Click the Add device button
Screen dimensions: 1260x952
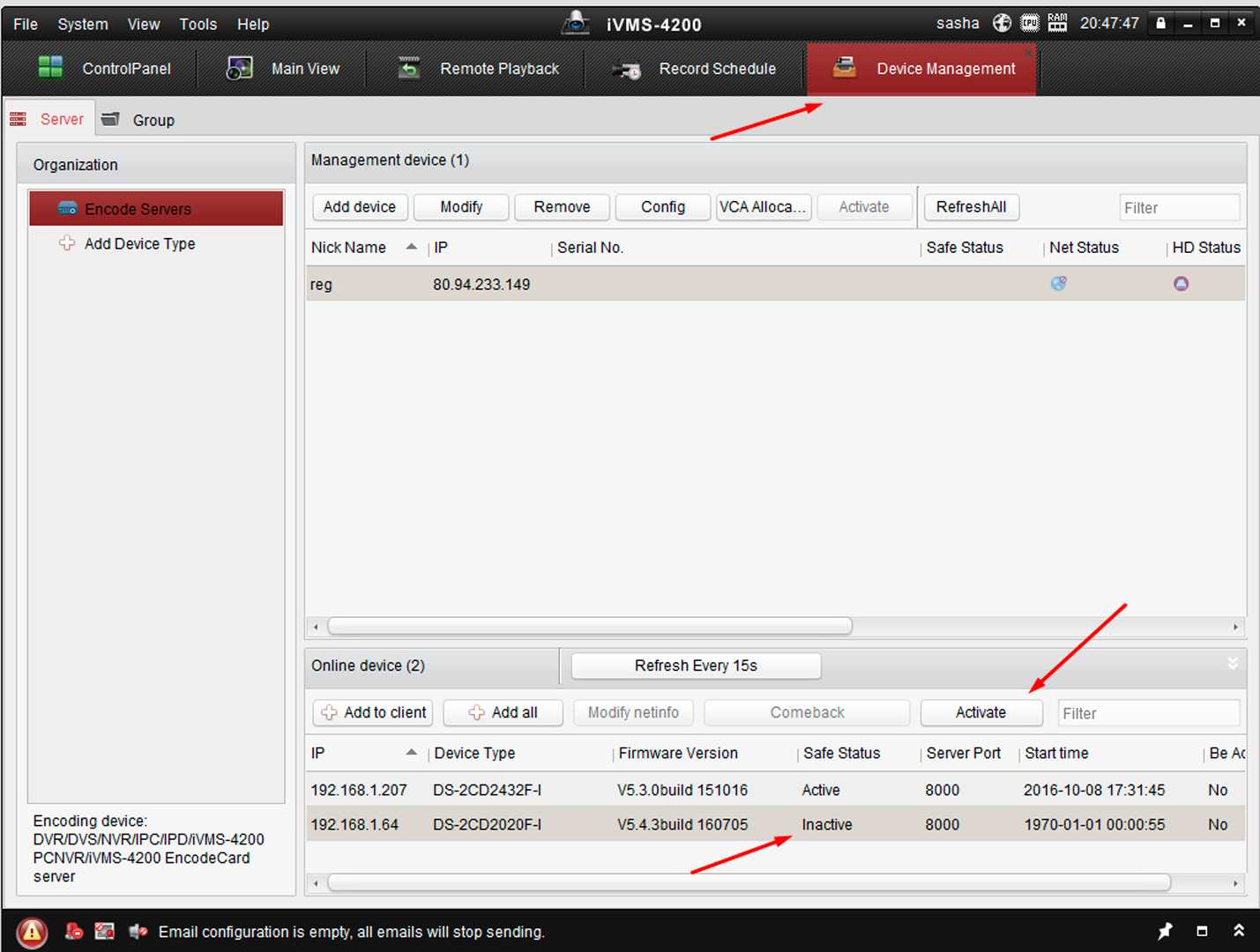pyautogui.click(x=360, y=207)
